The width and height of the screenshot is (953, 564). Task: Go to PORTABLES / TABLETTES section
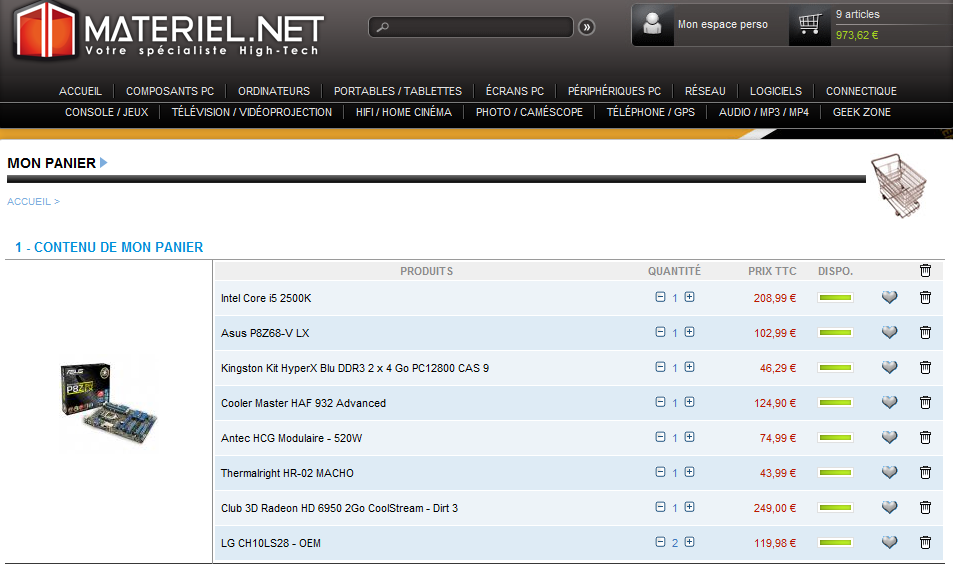[x=397, y=91]
